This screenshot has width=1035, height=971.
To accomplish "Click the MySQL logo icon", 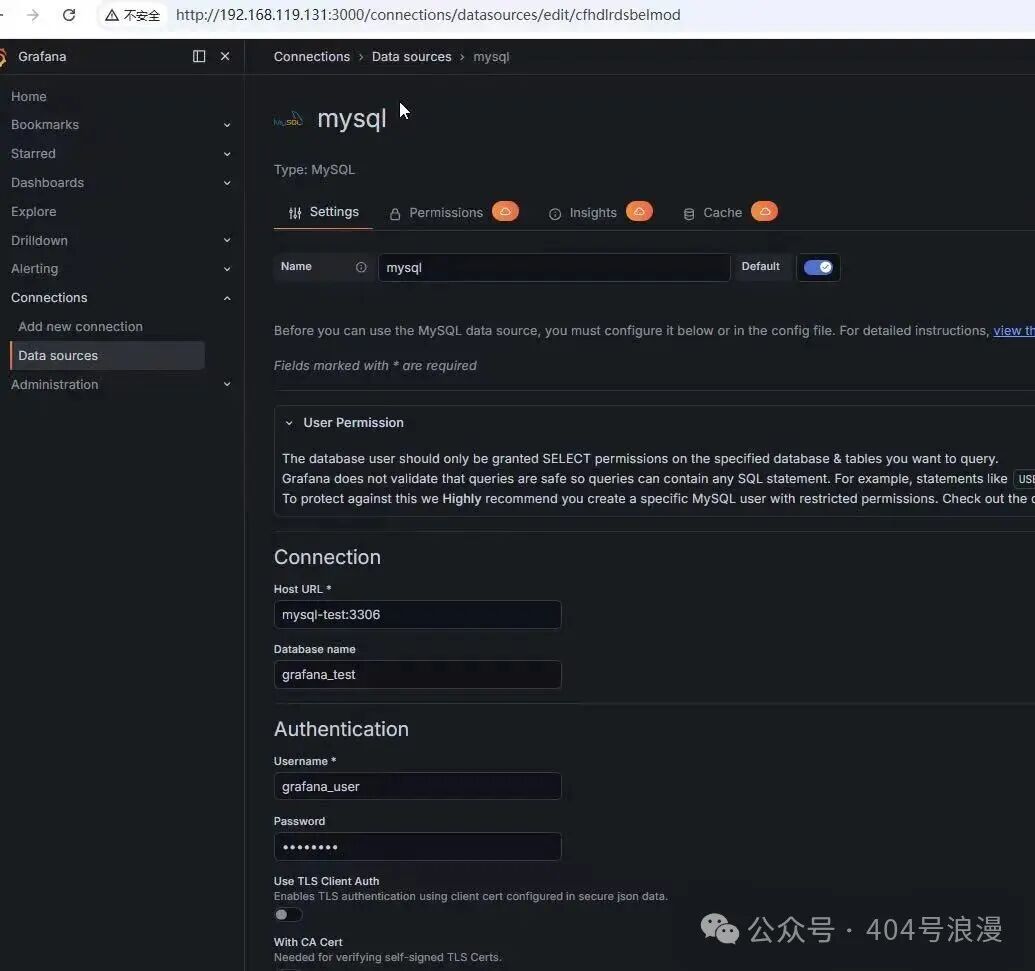I will coord(288,119).
